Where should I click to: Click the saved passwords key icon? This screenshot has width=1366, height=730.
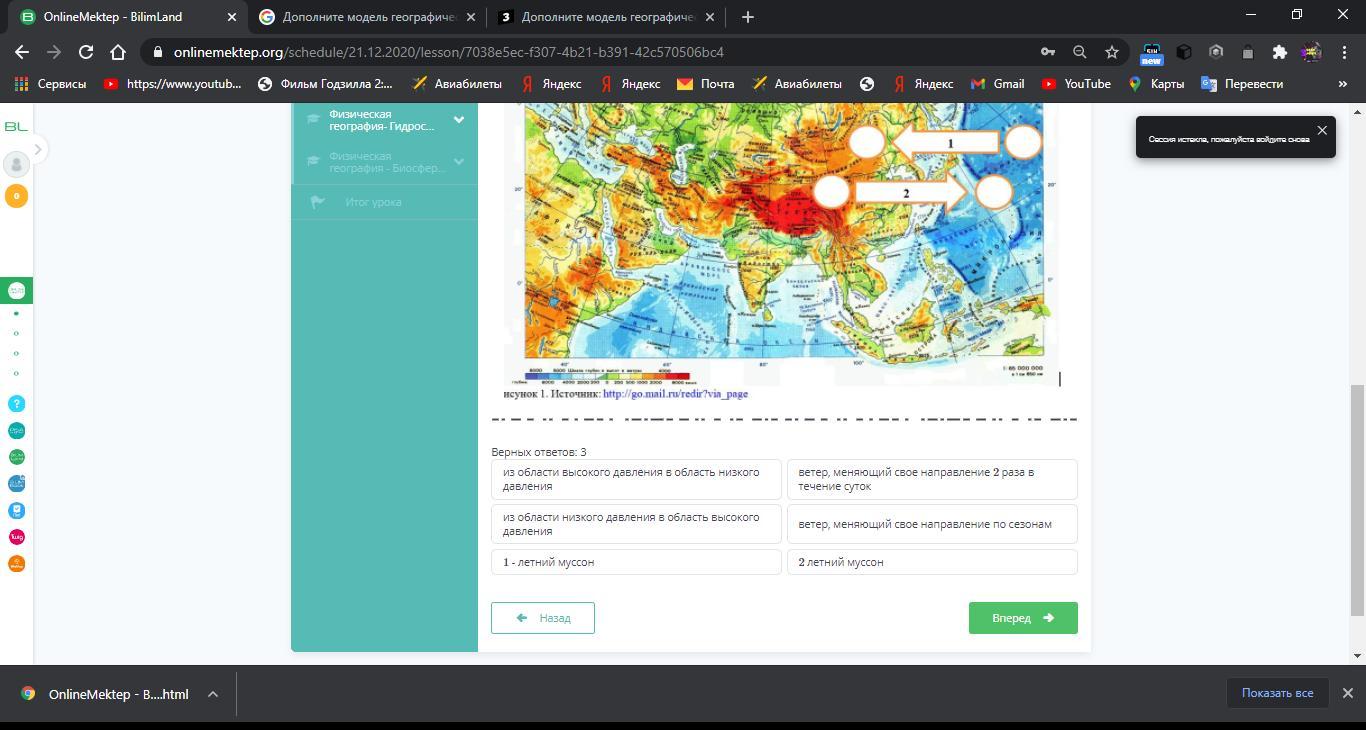(1047, 52)
